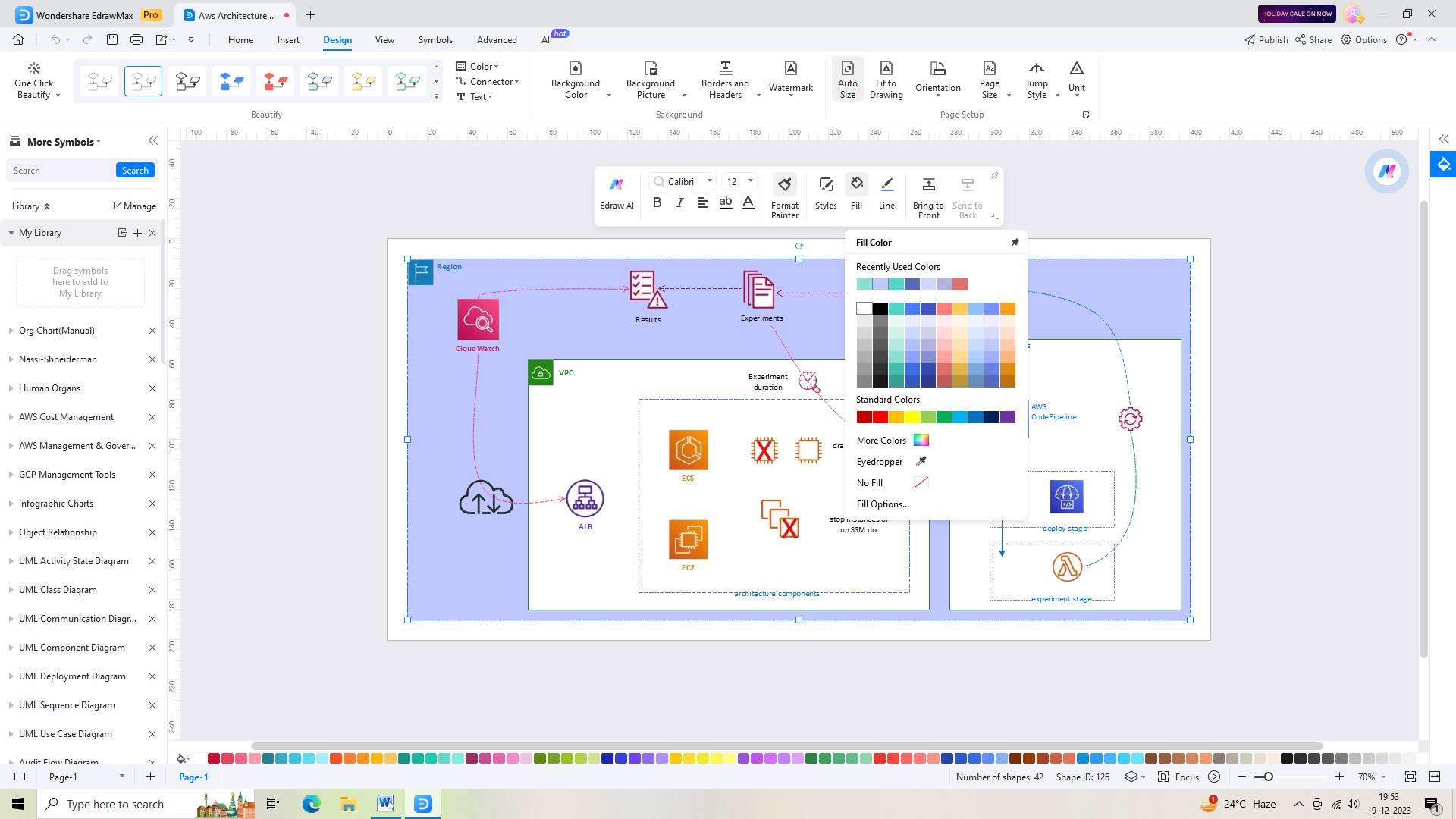Pin the floating formatting toolbar
1456x819 pixels.
[994, 176]
